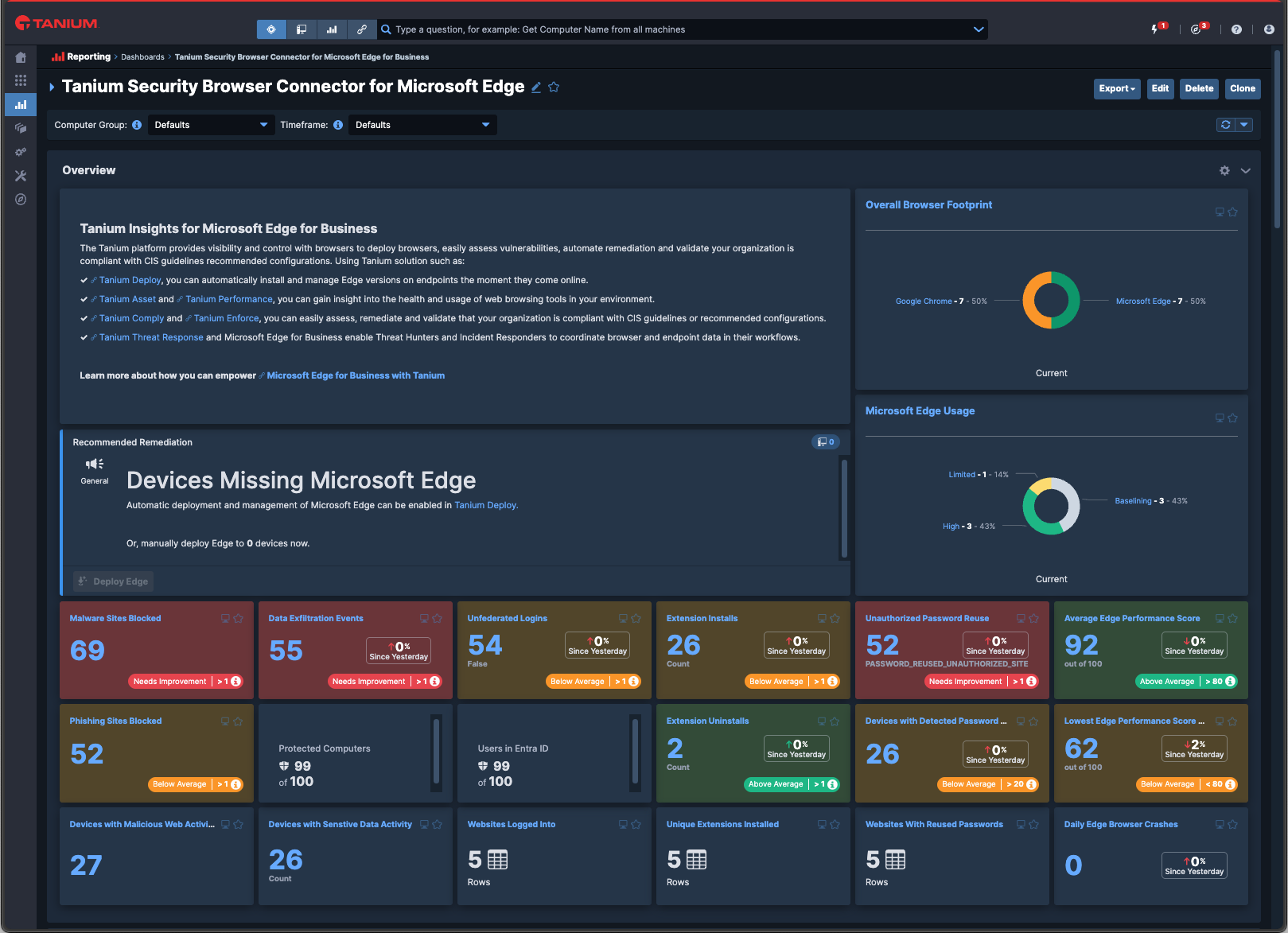
Task: Go to Dashboards in the breadcrumb
Action: [x=142, y=56]
